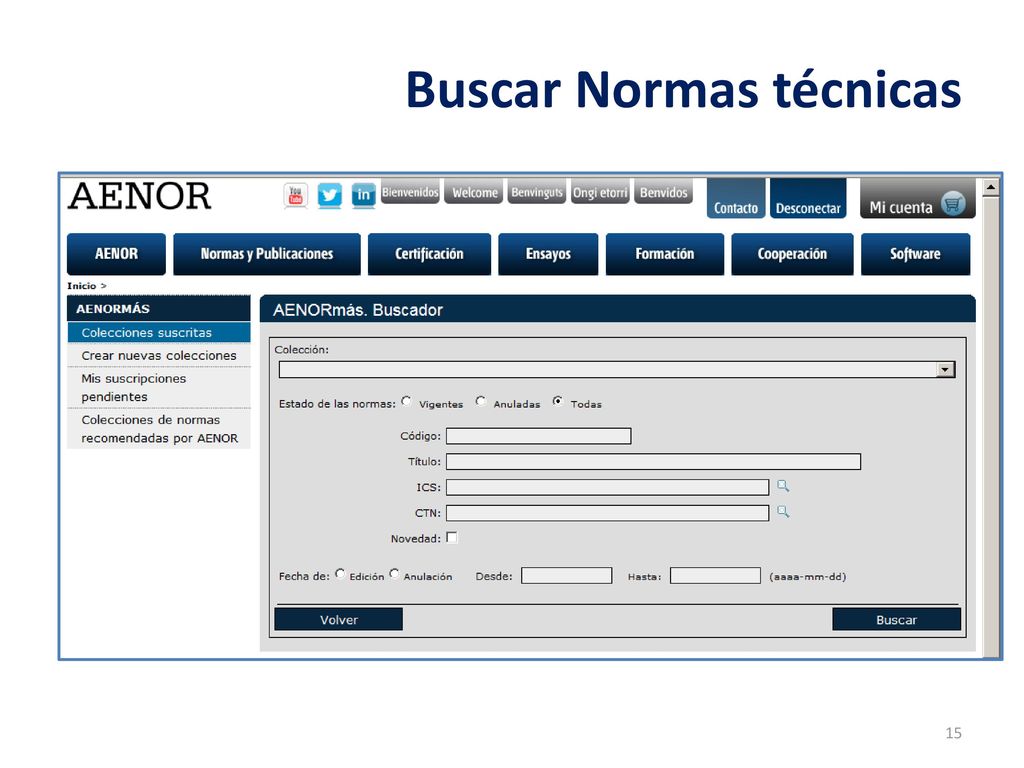Switch language to Benvidos (Galician)
Viewport: 1024px width, 768px height.
click(664, 192)
